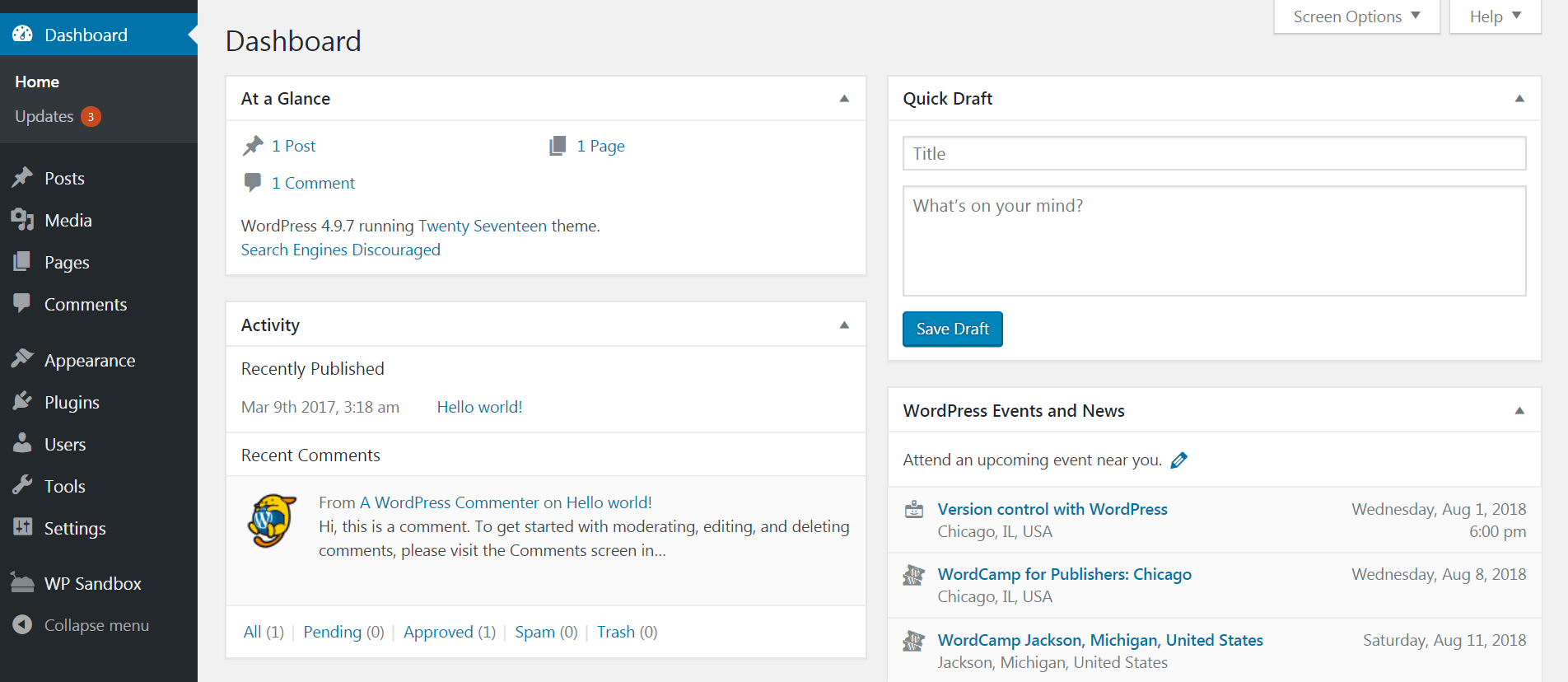This screenshot has height=682, width=1568.
Task: Click the Updates count badge showing 3
Action: click(x=91, y=117)
